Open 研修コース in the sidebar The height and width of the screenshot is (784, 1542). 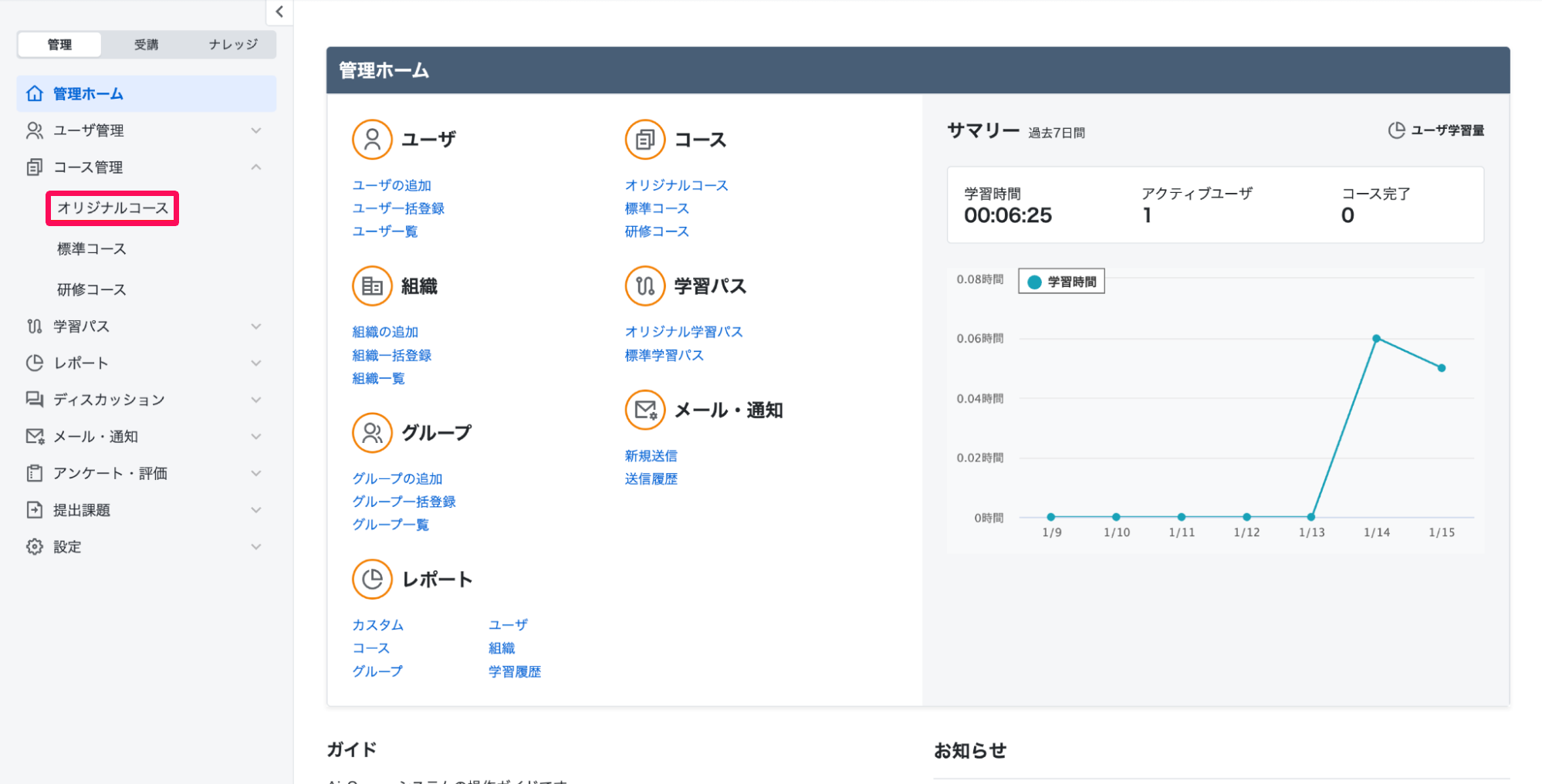tap(92, 290)
